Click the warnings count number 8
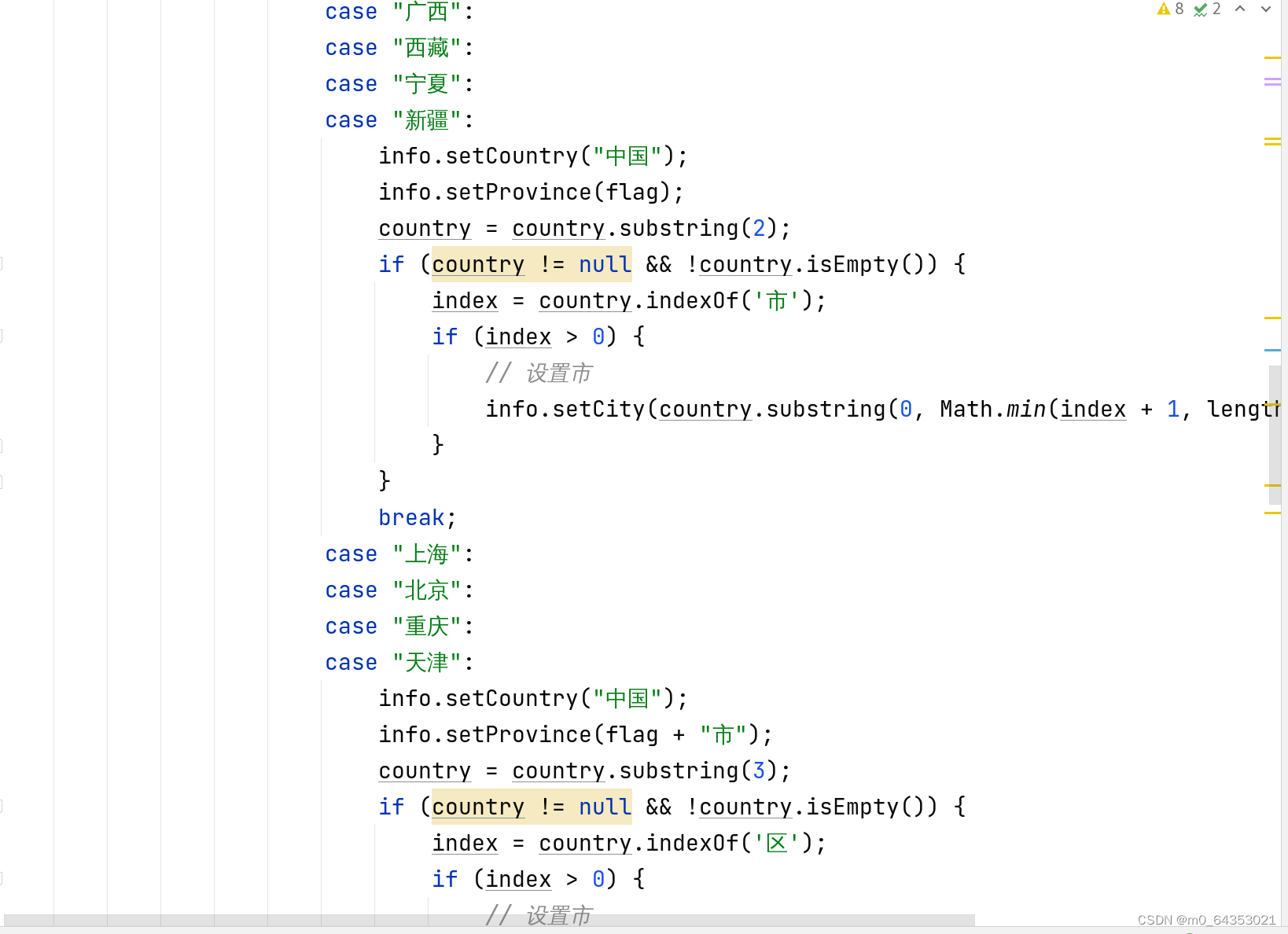 tap(1179, 9)
